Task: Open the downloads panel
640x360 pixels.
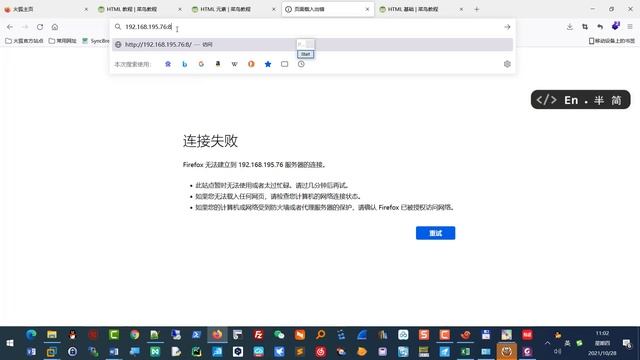Action: pyautogui.click(x=570, y=27)
